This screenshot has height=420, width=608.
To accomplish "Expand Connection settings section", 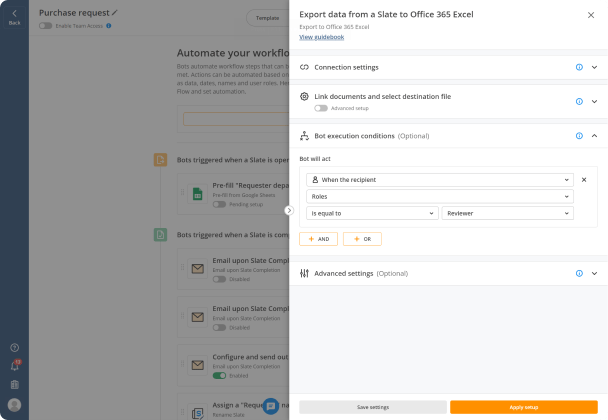I will click(x=594, y=67).
